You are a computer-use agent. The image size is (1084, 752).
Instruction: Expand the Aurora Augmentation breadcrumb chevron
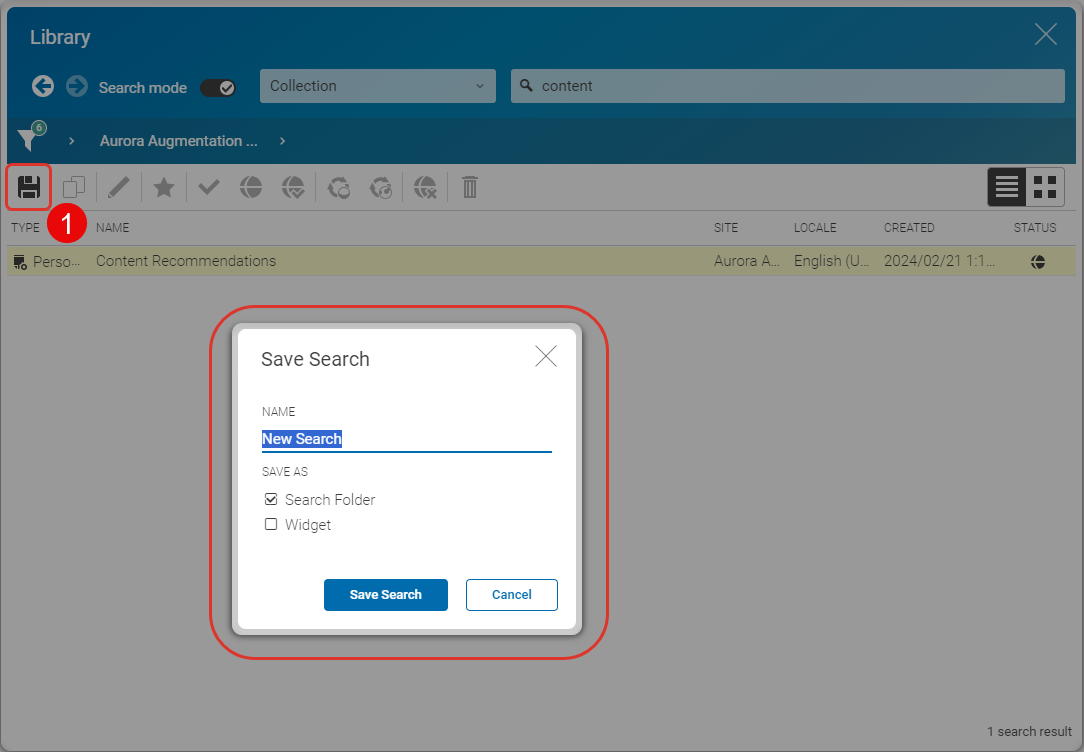[282, 141]
